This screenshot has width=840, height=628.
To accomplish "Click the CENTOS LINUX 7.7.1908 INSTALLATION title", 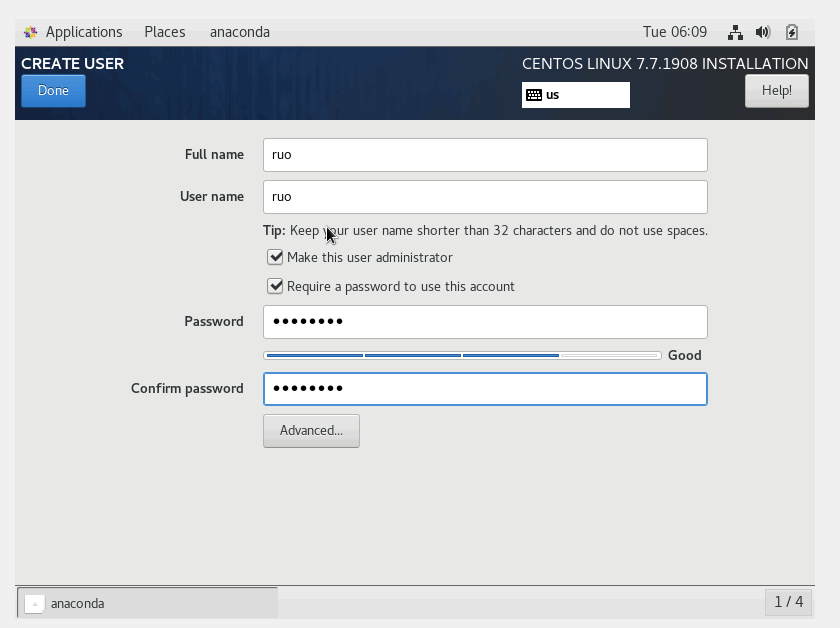I will point(665,64).
